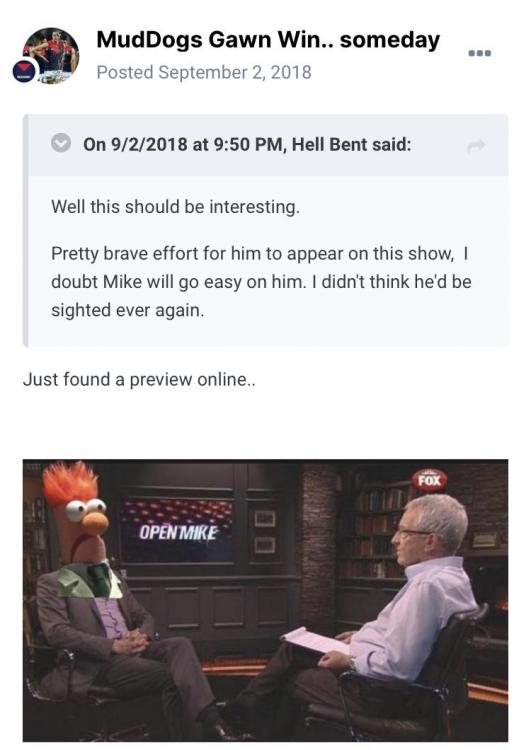Collapse the quote using the circled chevron
Screen dimensions: 531x750
pyautogui.click(x=61, y=143)
